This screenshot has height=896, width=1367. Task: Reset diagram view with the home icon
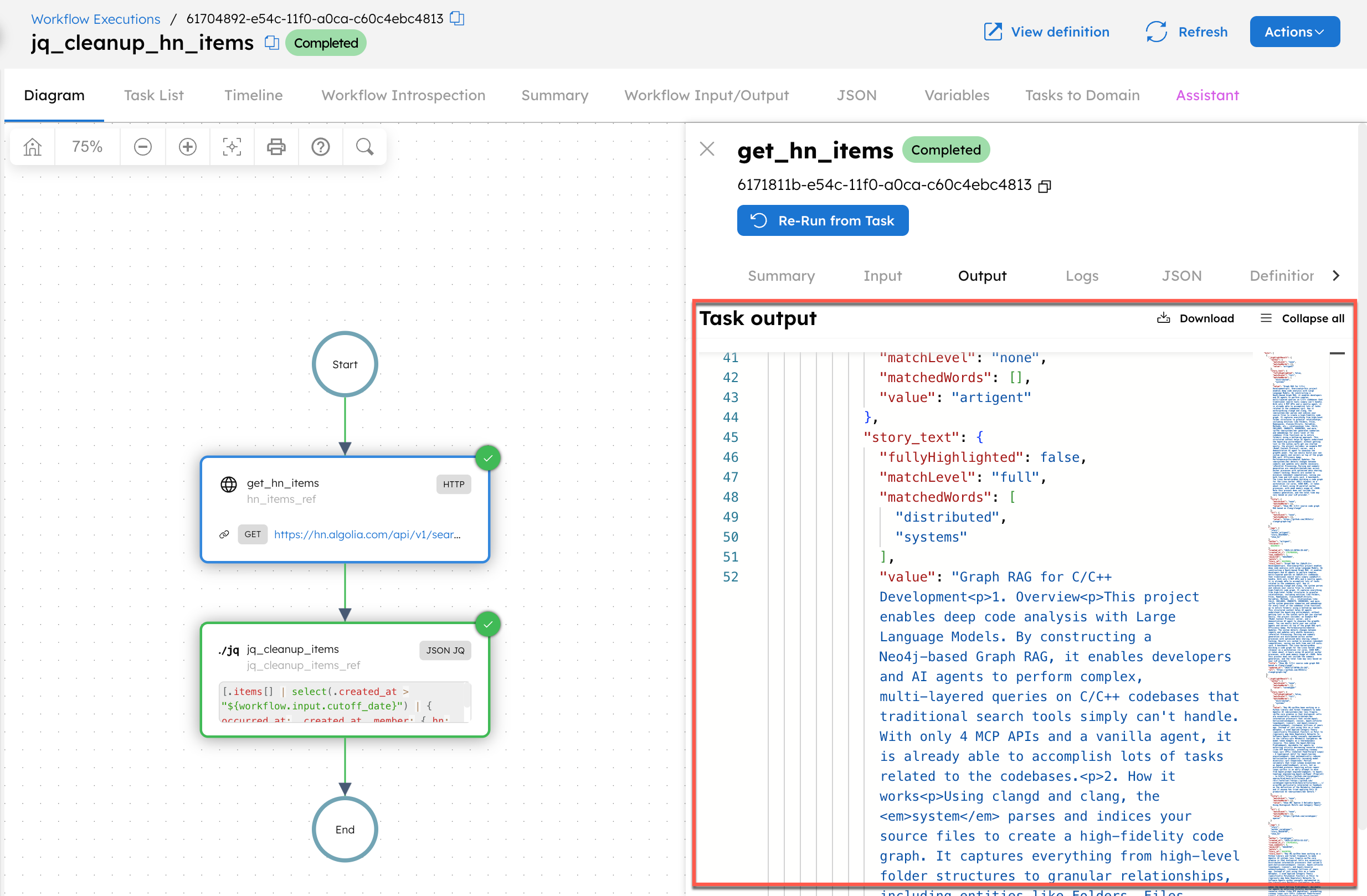coord(32,146)
